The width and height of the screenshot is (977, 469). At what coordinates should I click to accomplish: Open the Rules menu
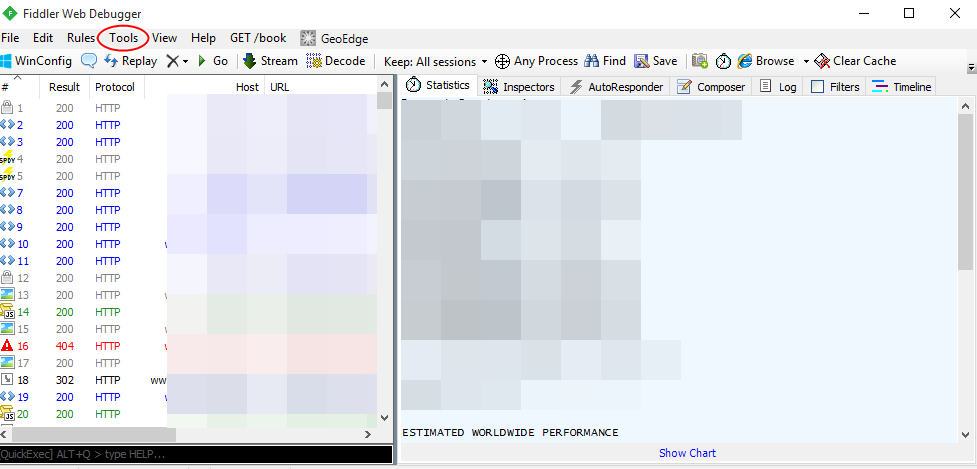(81, 38)
